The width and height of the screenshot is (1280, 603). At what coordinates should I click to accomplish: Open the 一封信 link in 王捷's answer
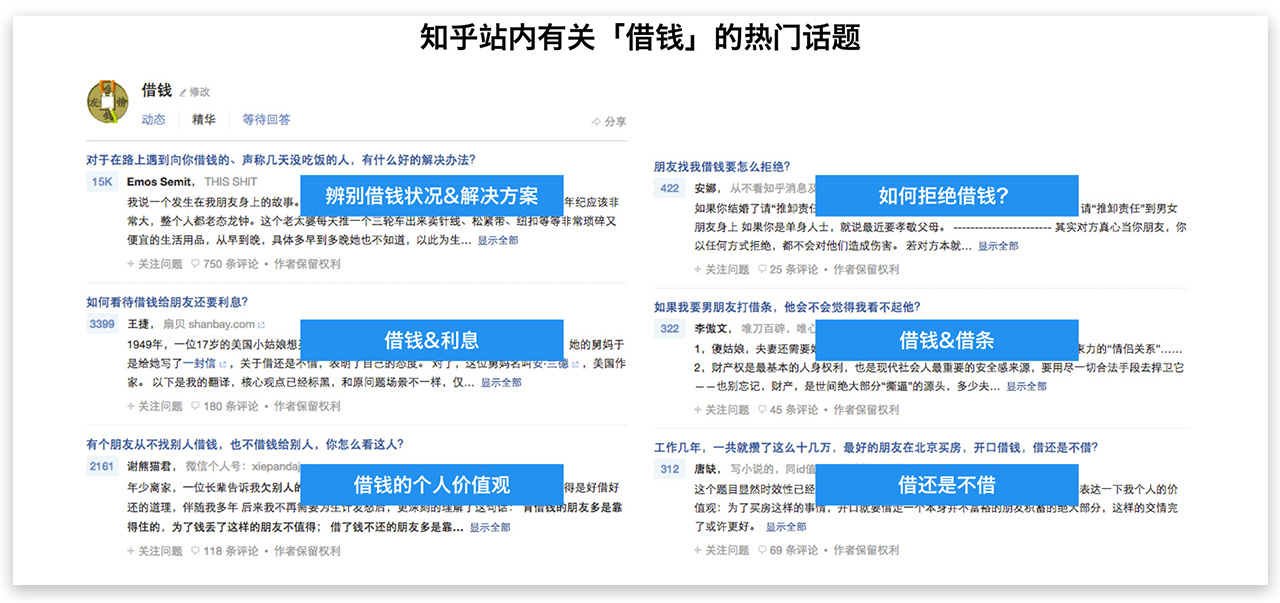tap(204, 364)
